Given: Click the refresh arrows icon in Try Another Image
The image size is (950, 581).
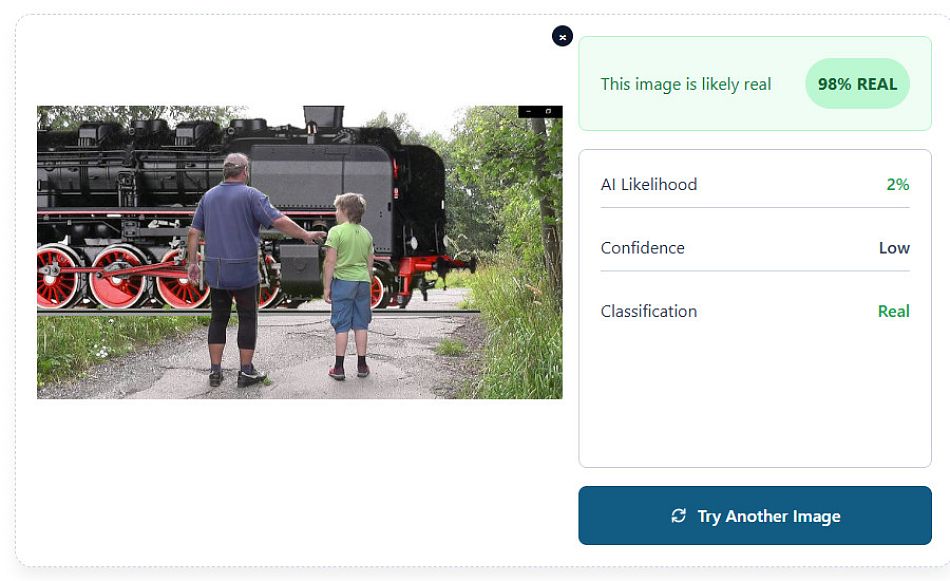Looking at the screenshot, I should [679, 516].
